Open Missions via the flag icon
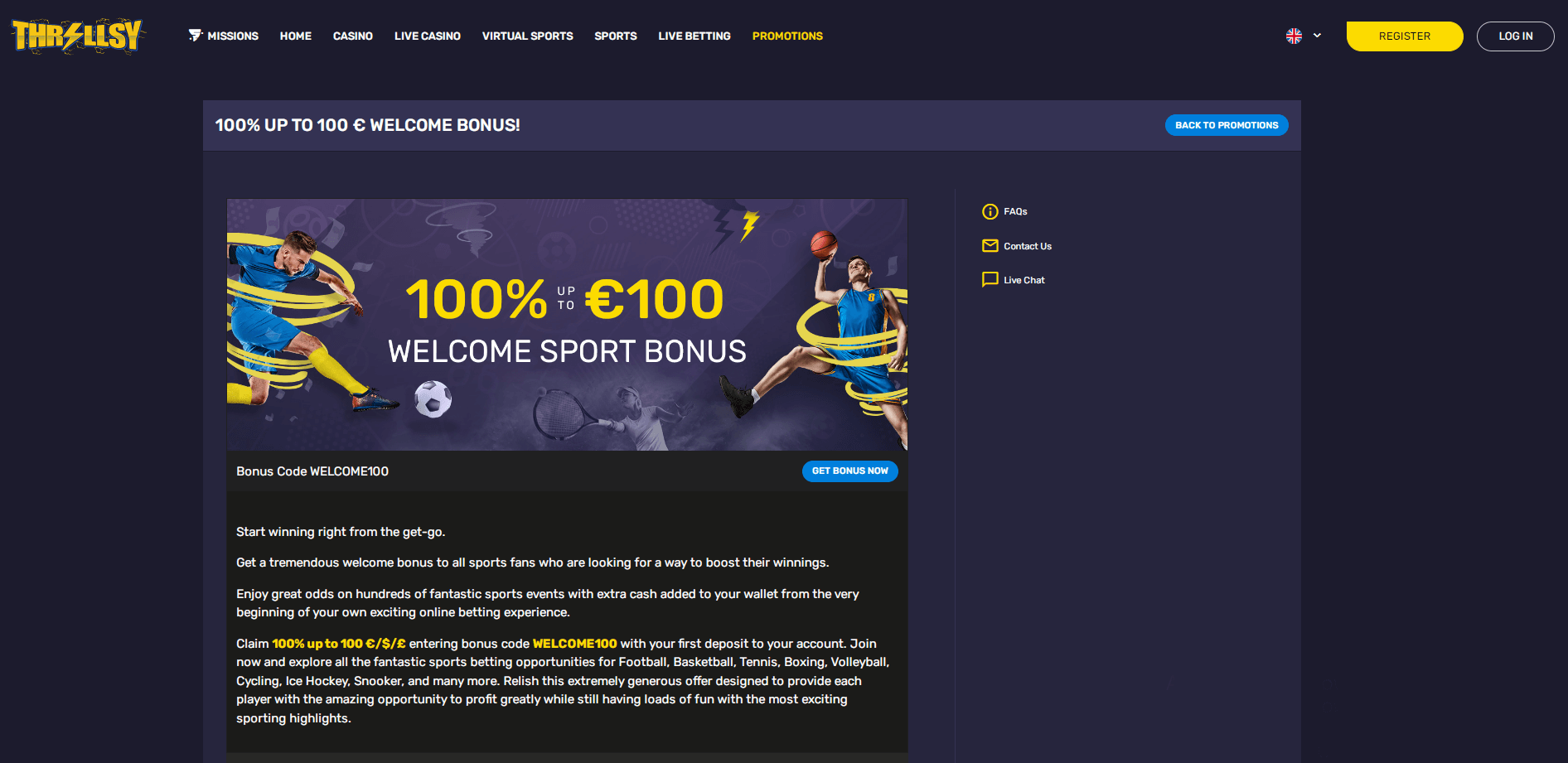 click(x=196, y=36)
